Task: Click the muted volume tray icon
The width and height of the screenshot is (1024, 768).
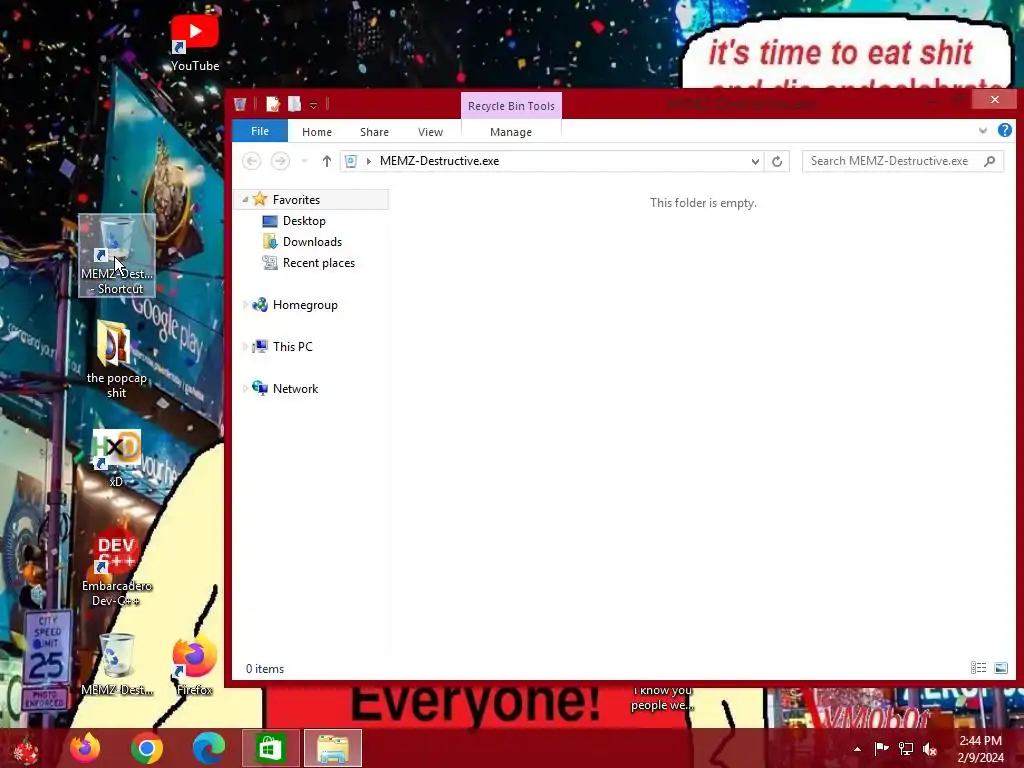Action: click(x=930, y=749)
